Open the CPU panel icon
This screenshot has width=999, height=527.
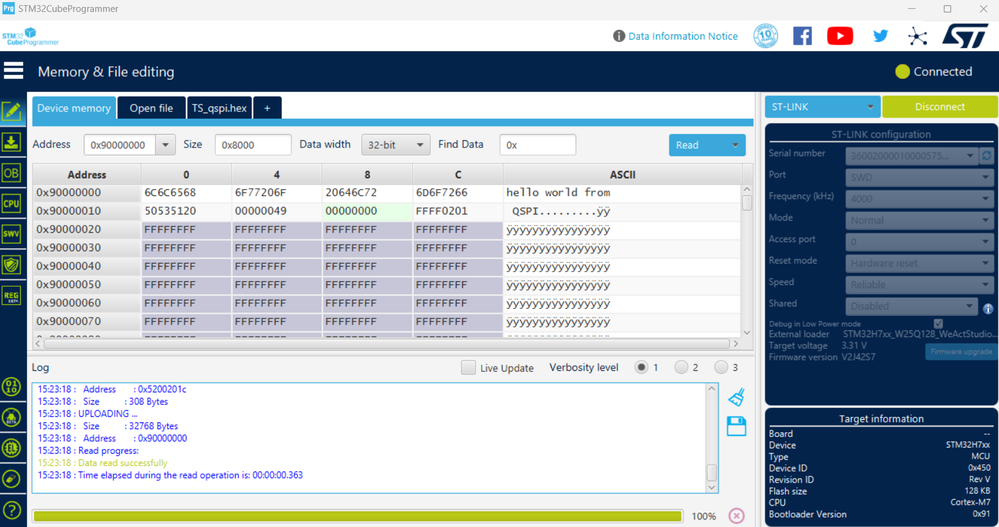click(11, 203)
